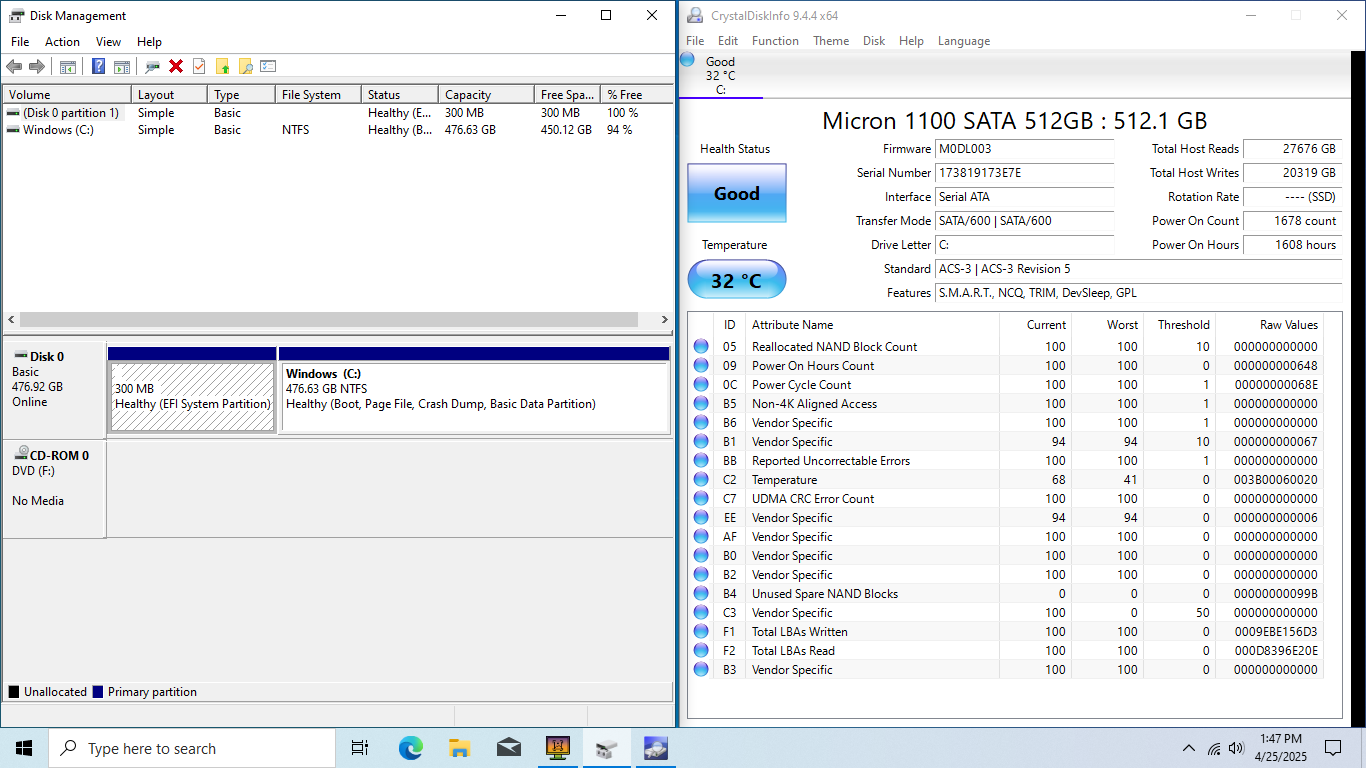Click the CD-ROM 0 drive icon

click(x=20, y=454)
